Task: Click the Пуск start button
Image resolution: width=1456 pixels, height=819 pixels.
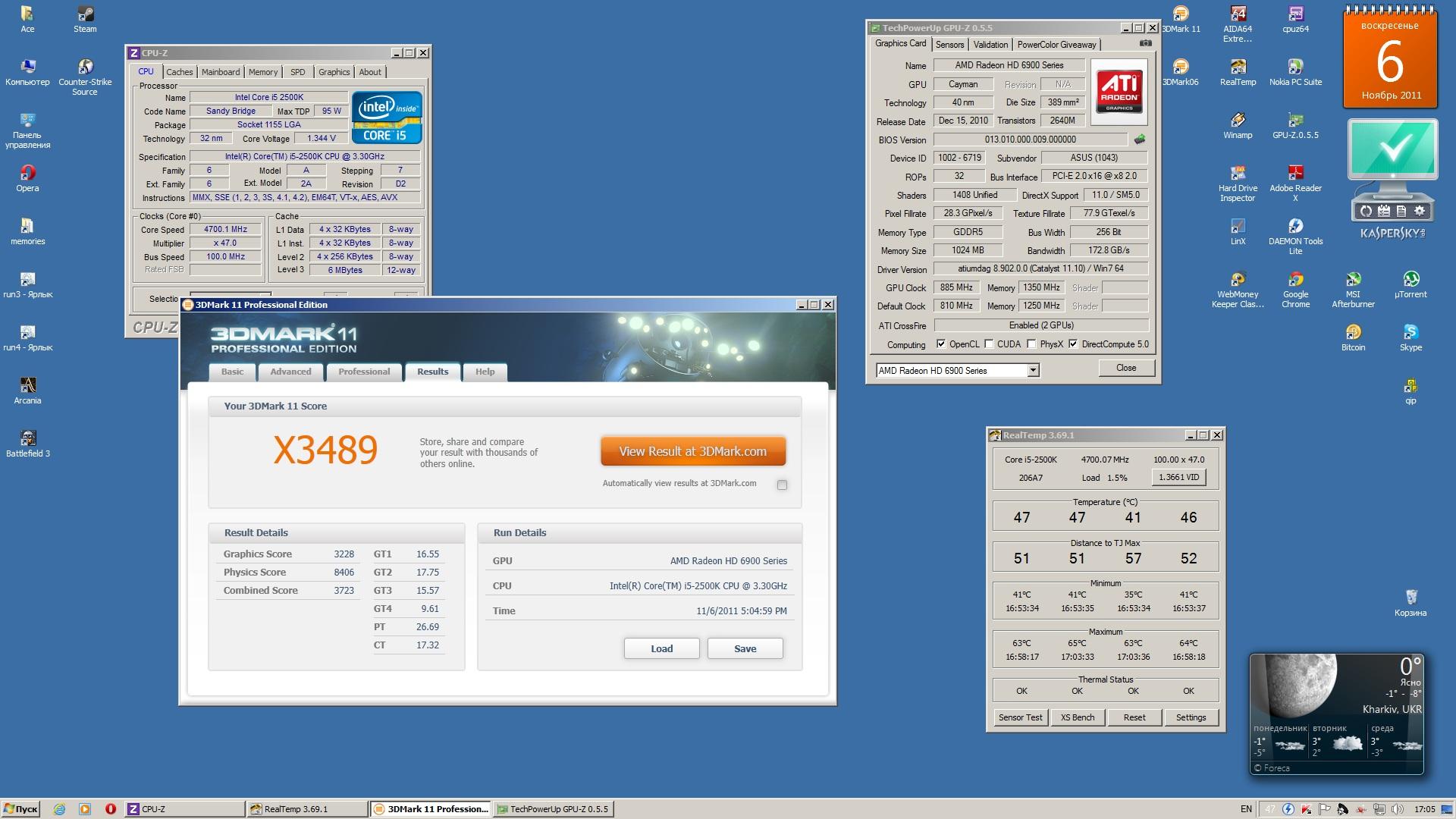Action: 20,809
